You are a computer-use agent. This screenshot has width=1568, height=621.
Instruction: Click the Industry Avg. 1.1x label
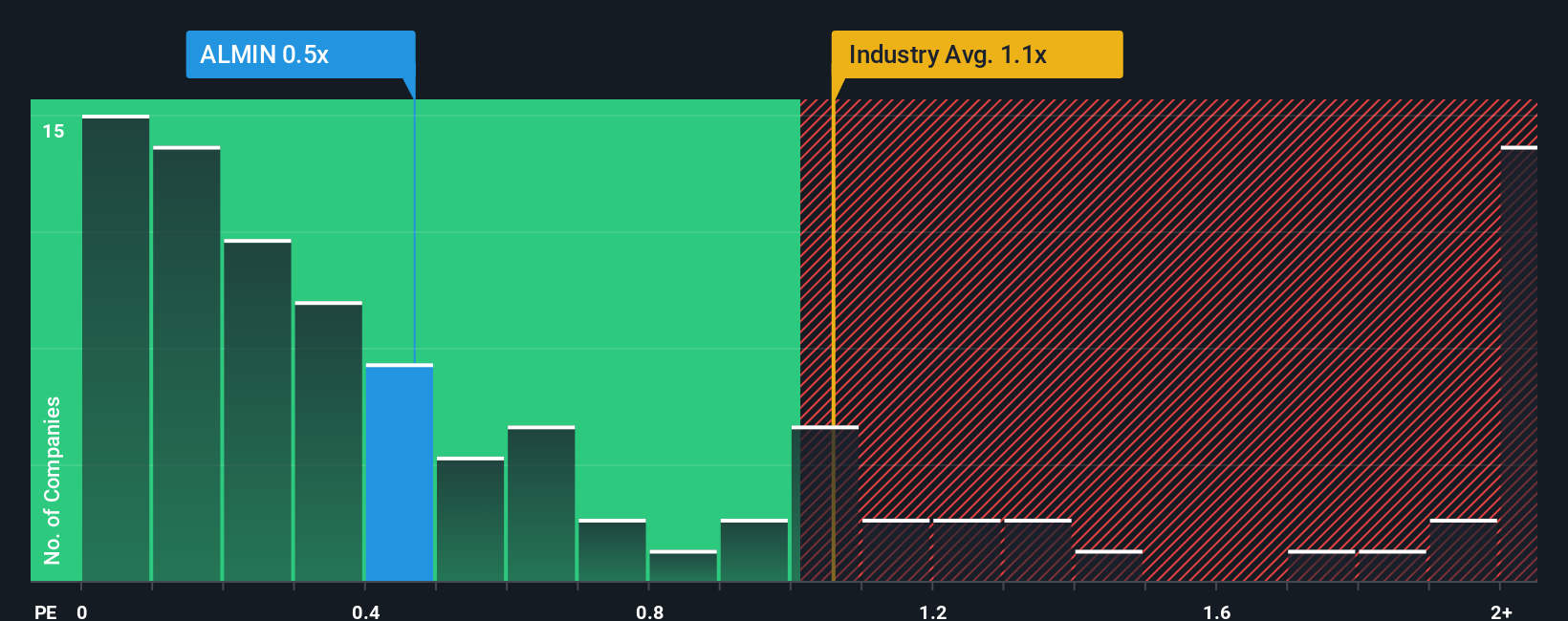(x=977, y=54)
